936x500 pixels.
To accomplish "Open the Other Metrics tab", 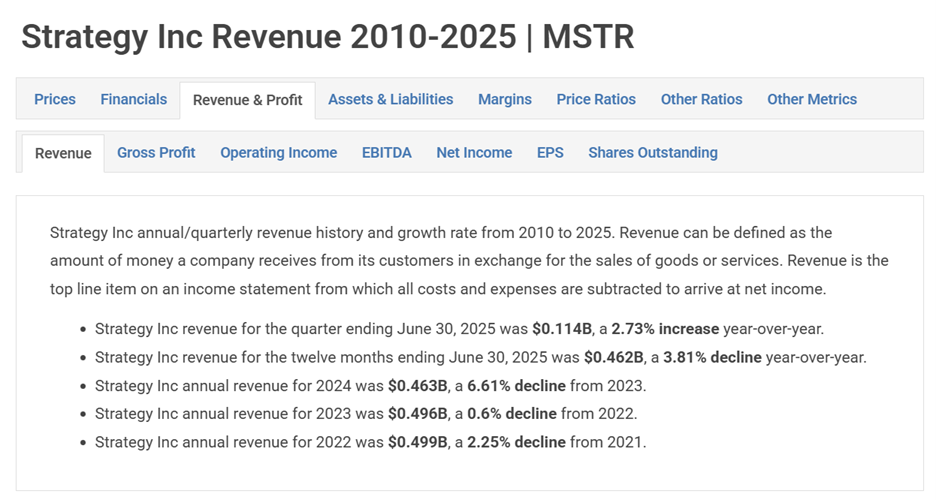I will pyautogui.click(x=812, y=99).
